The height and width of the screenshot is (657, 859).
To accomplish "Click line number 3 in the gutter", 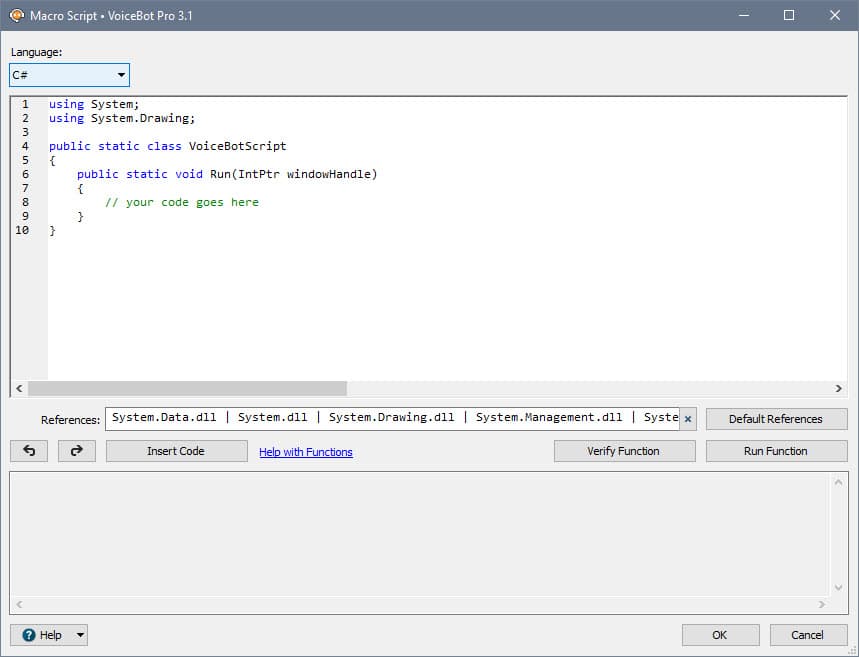I will tap(25, 132).
